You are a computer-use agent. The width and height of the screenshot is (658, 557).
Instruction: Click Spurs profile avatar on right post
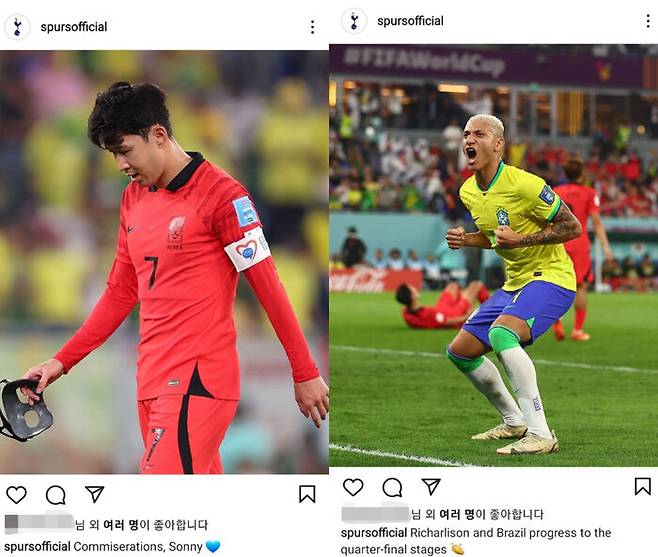coord(354,21)
